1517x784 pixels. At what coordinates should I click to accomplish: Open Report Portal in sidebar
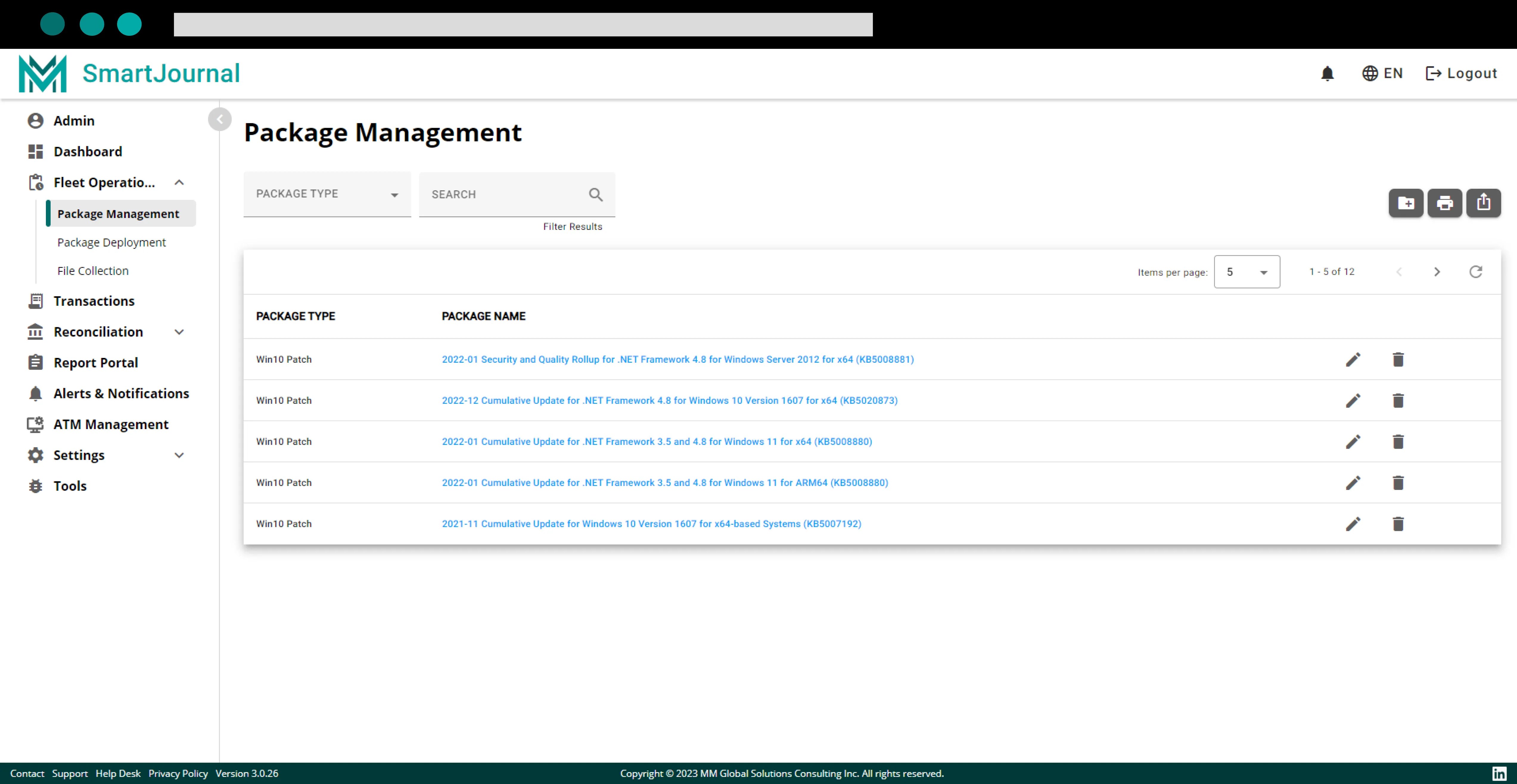coord(95,363)
